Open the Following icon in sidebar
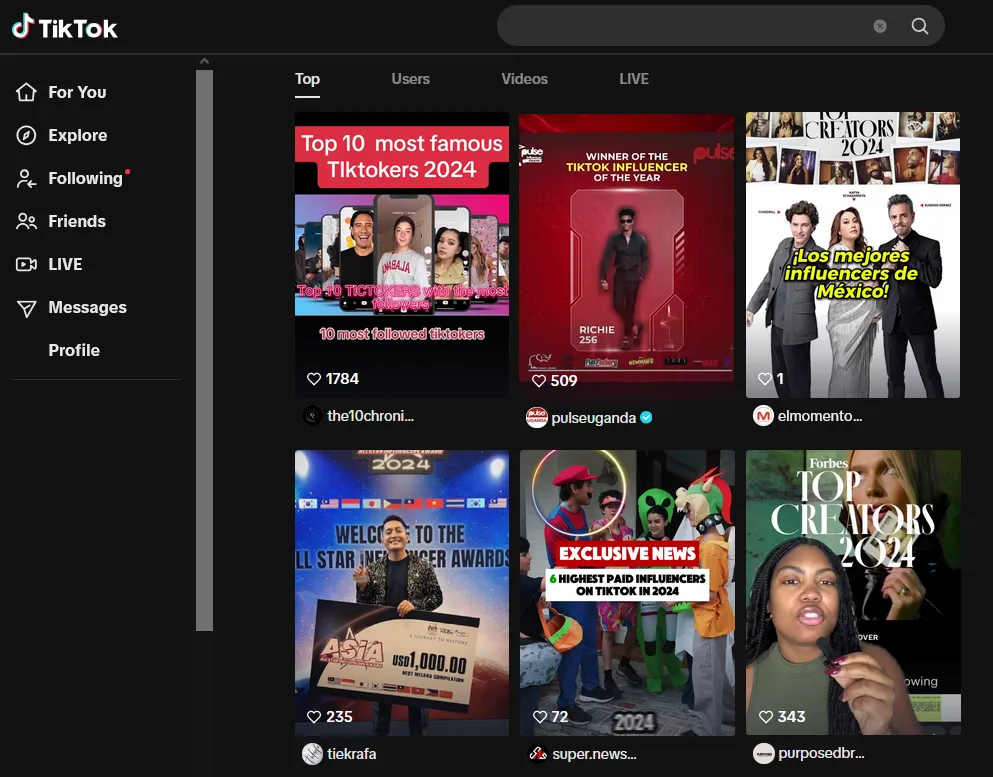Image resolution: width=993 pixels, height=777 pixels. [x=27, y=178]
